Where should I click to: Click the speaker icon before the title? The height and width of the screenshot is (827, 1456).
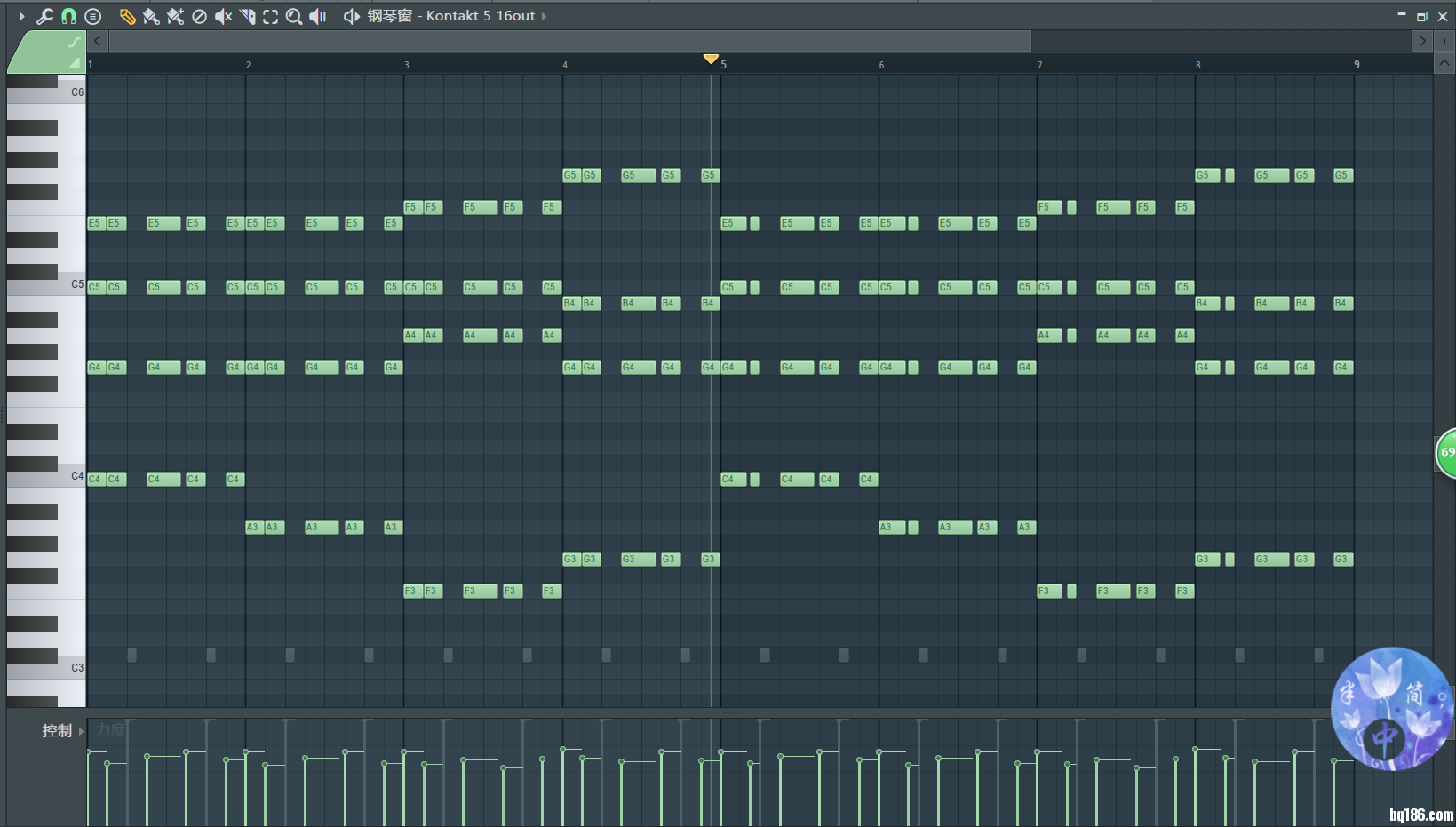(x=352, y=16)
